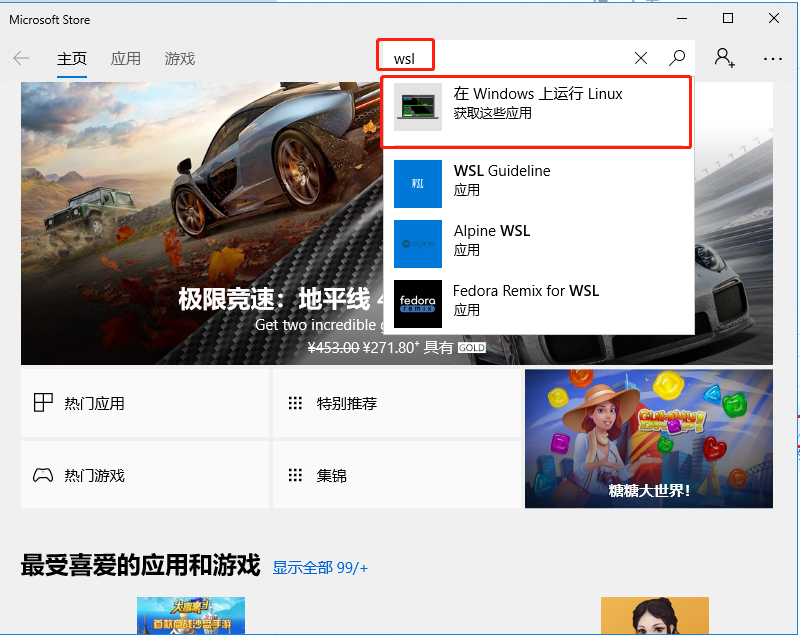Maximize the Microsoft Store window
The image size is (800, 636).
(728, 18)
